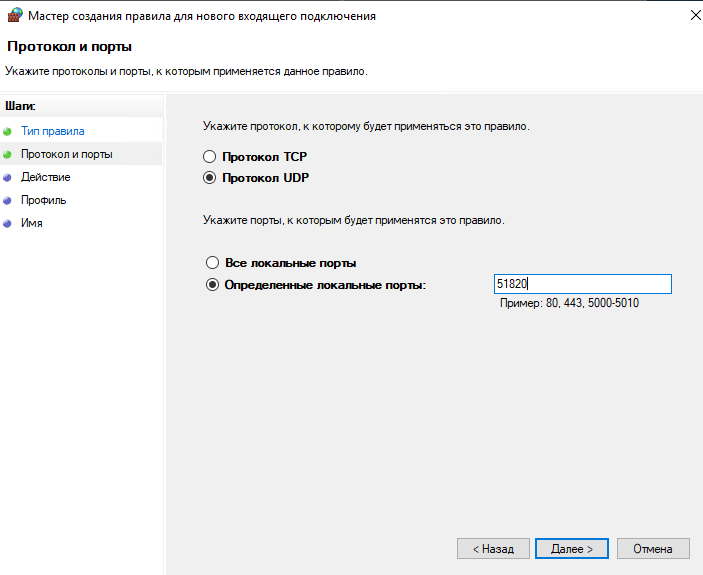Click the blue bullet beside "Действие"
The image size is (703, 575).
[7, 177]
